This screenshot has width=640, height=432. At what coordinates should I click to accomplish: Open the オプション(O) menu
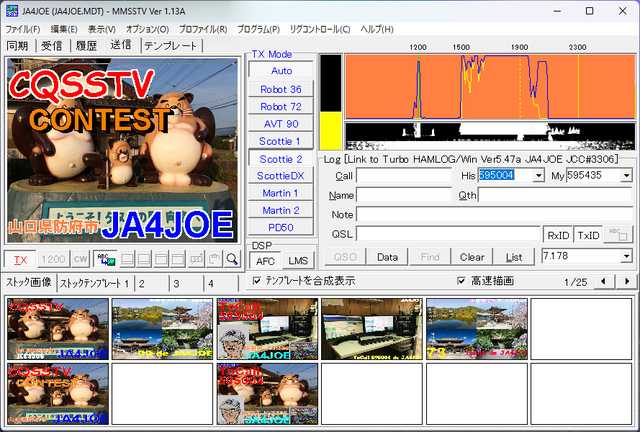point(147,29)
